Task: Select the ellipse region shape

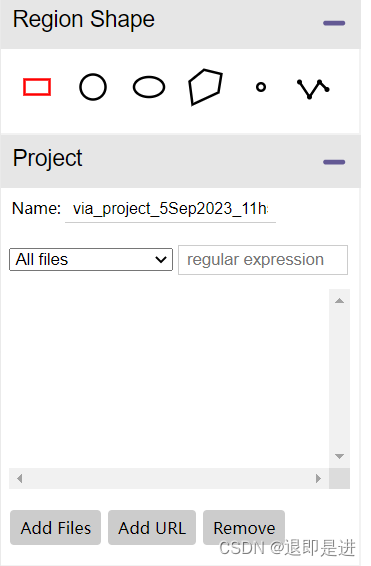Action: coord(149,87)
